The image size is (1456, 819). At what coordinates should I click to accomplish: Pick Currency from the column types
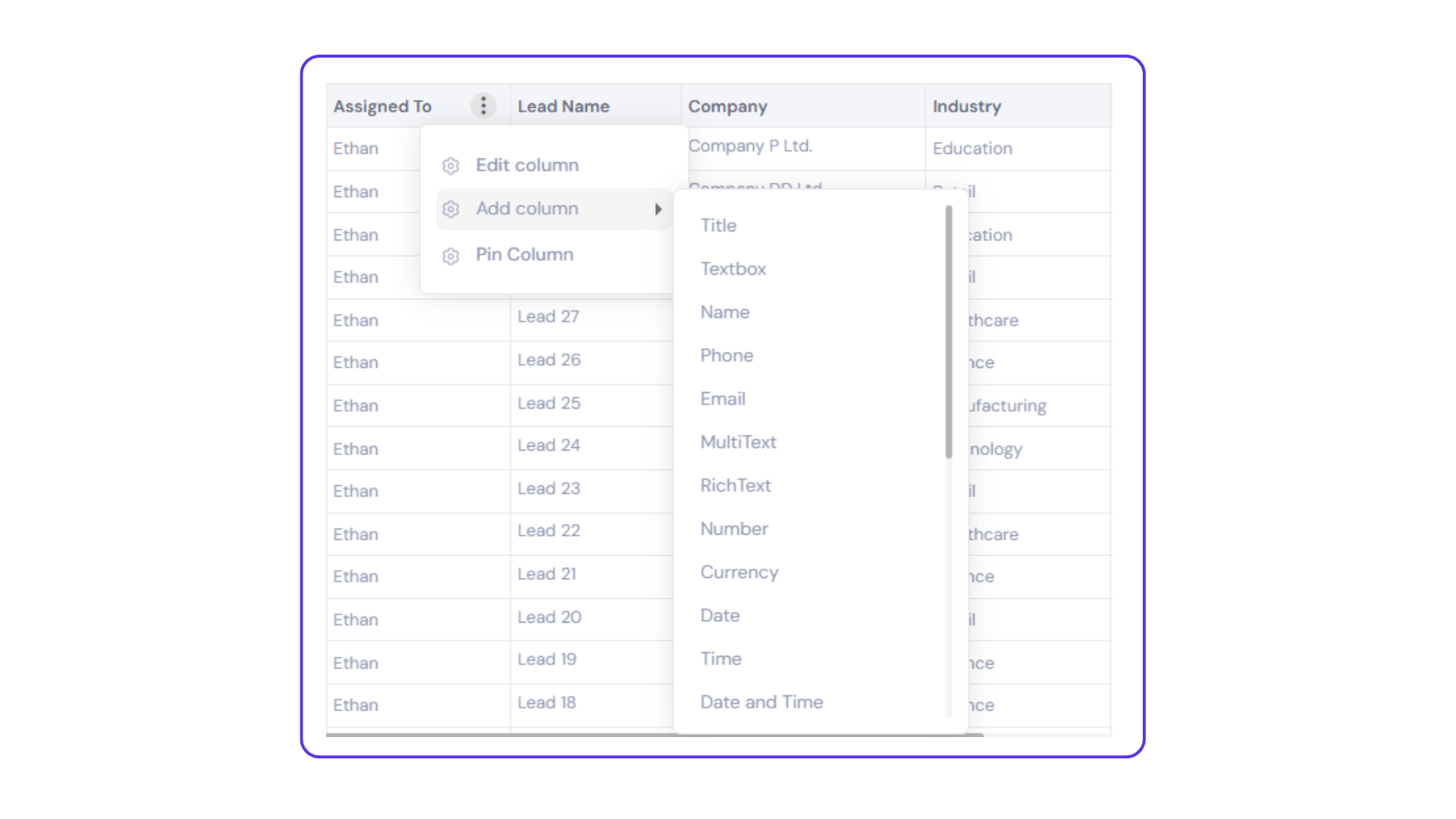click(x=739, y=573)
